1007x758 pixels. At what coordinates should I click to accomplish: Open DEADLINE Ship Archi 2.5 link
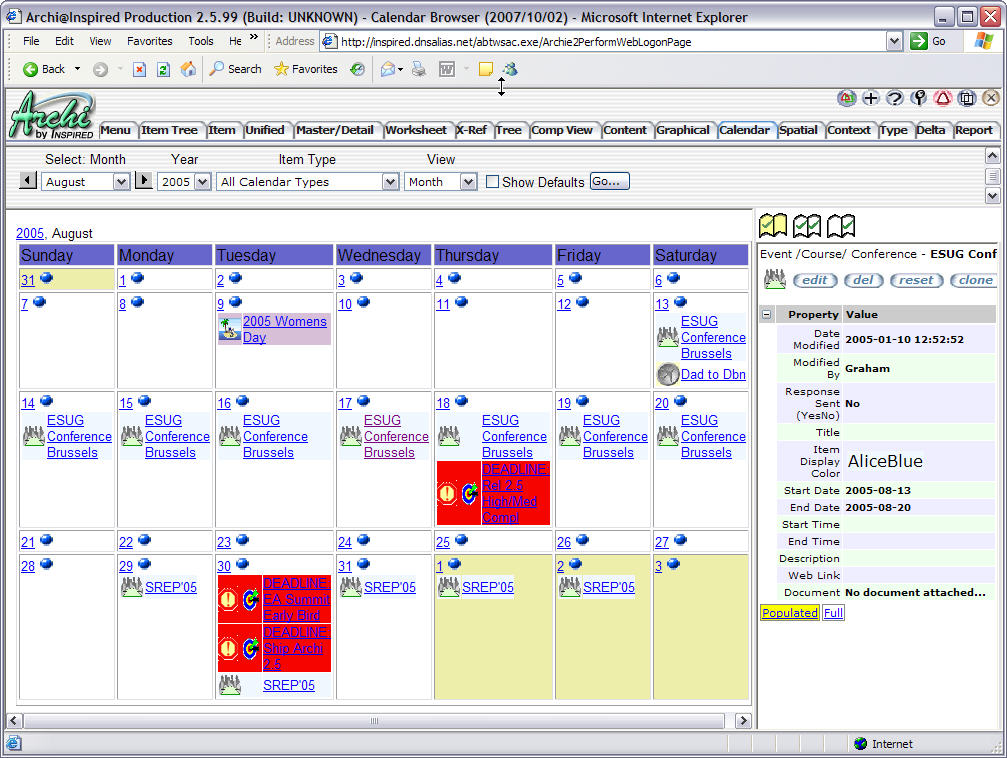(295, 648)
